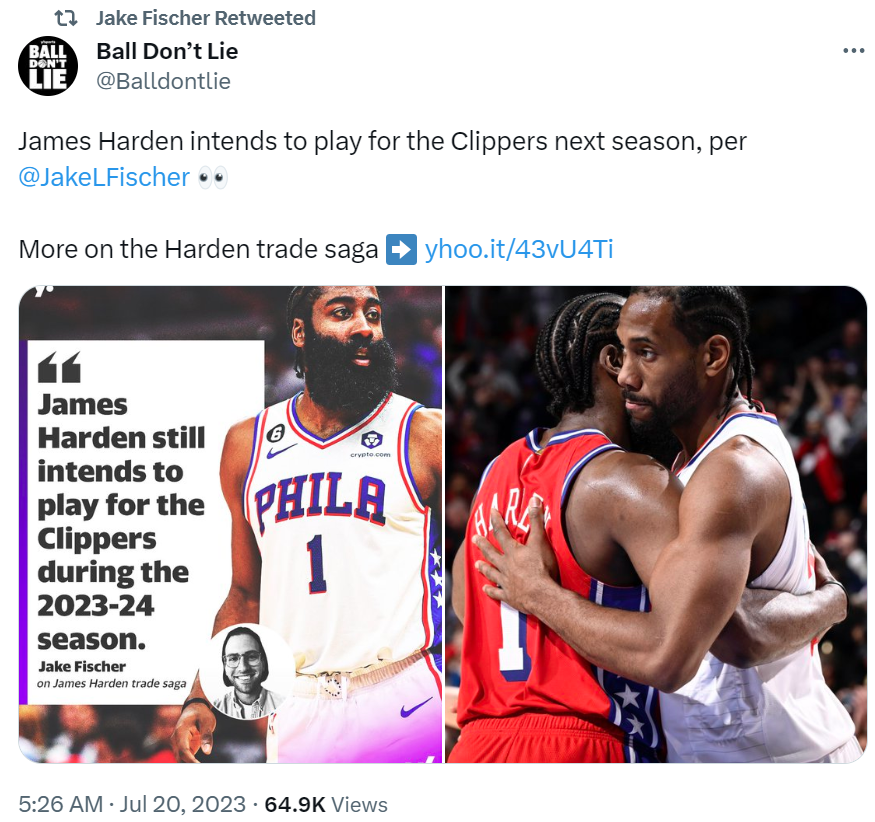The height and width of the screenshot is (822, 875).
Task: Open the left image with Harden quote
Action: pyautogui.click(x=230, y=525)
